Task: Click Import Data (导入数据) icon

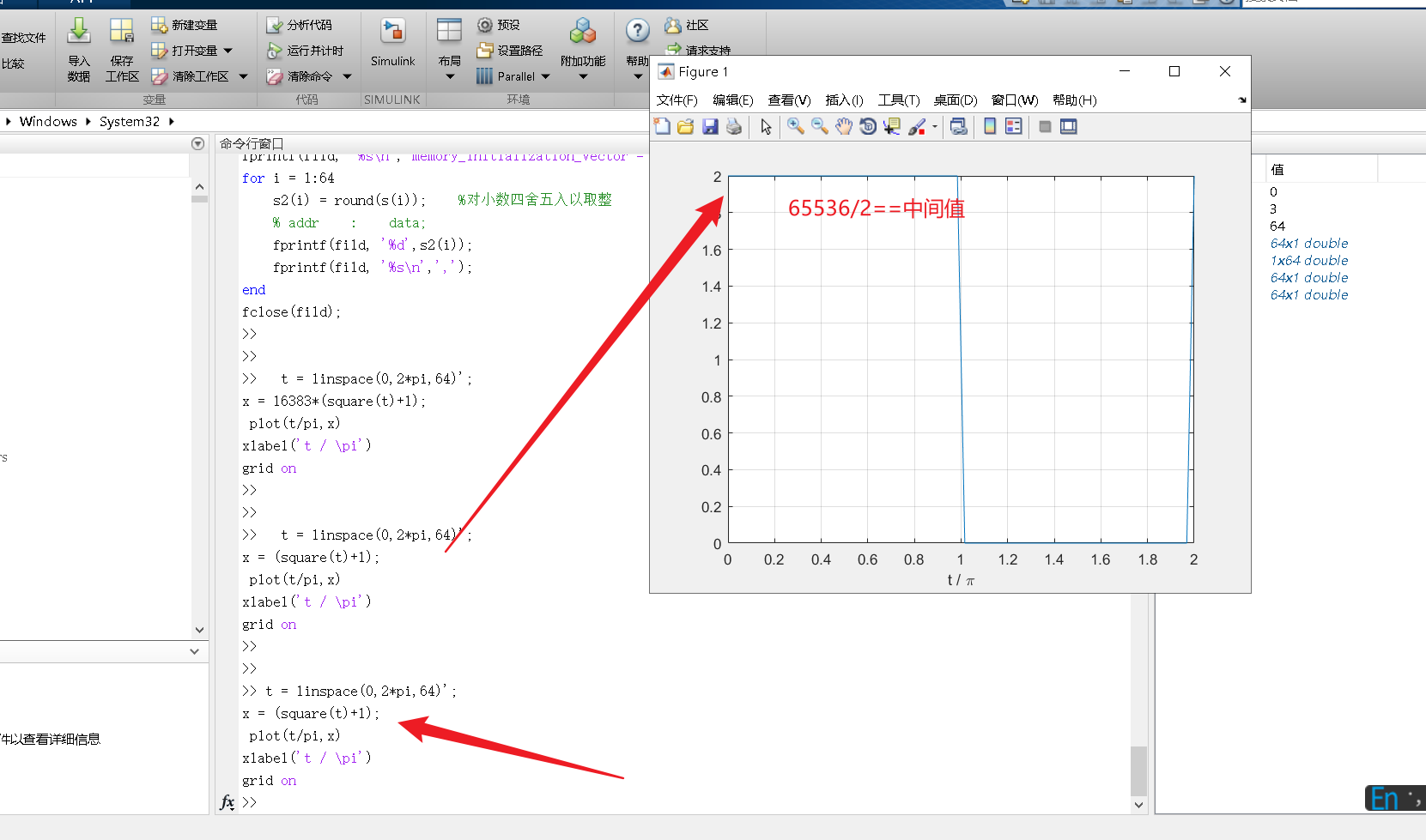Action: pyautogui.click(x=78, y=32)
